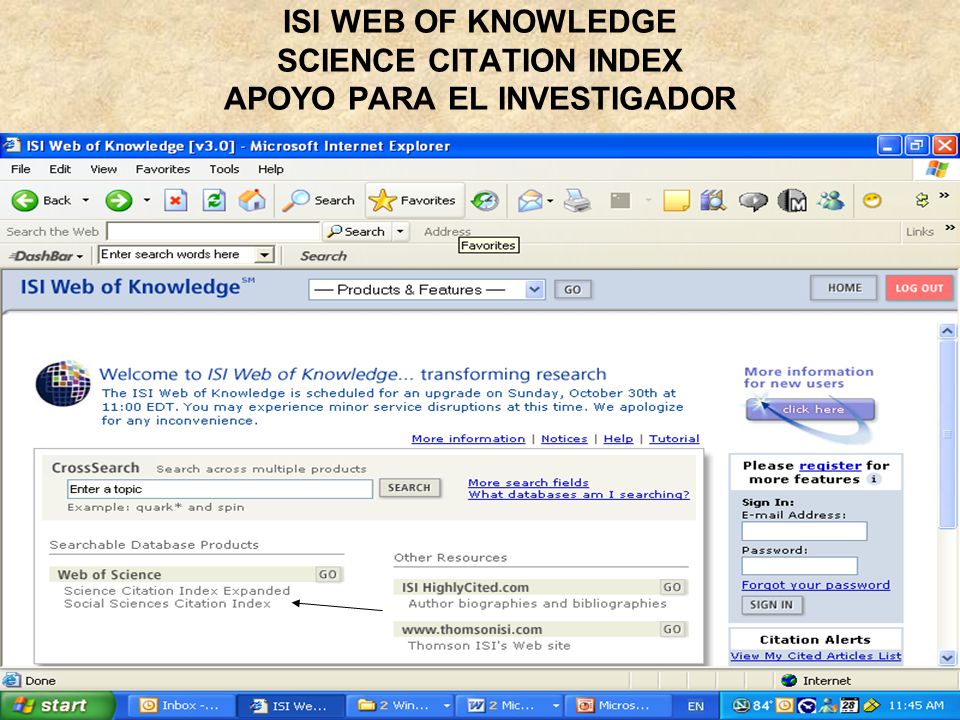Open the Help menu in menu bar
The image size is (960, 720).
tap(271, 169)
